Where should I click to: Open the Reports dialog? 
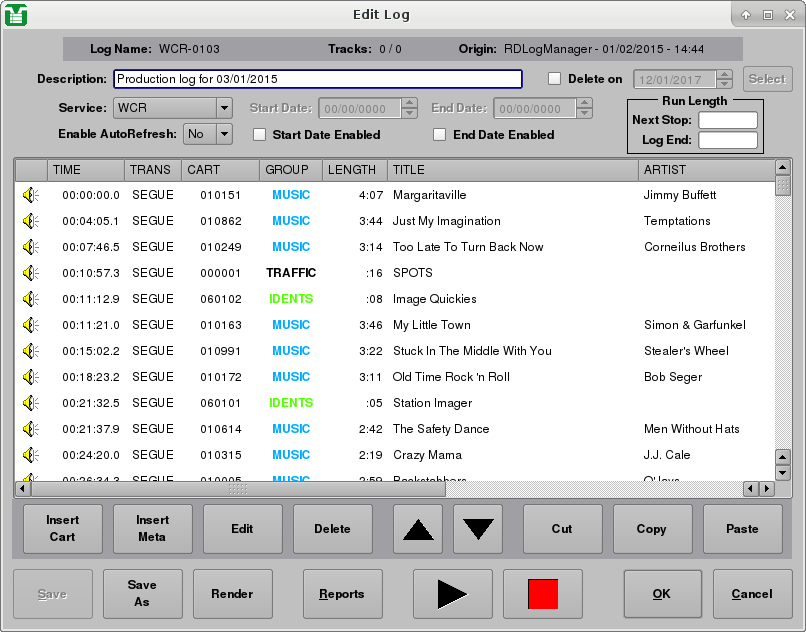point(342,593)
